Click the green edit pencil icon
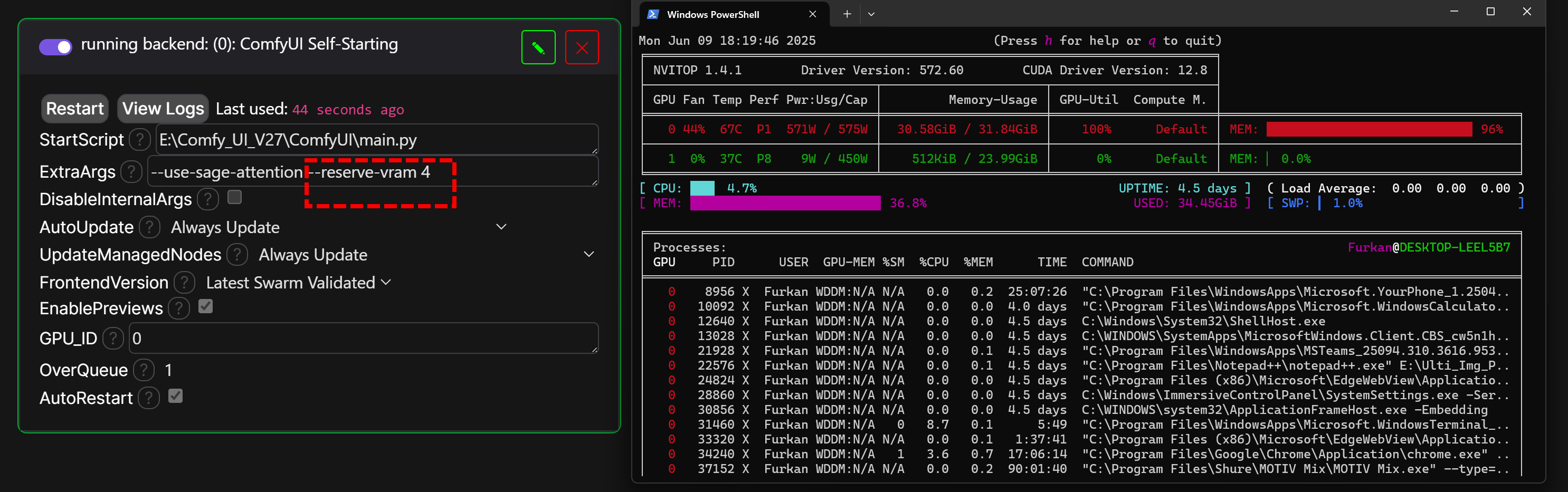Viewport: 1568px width, 492px height. pyautogui.click(x=538, y=47)
